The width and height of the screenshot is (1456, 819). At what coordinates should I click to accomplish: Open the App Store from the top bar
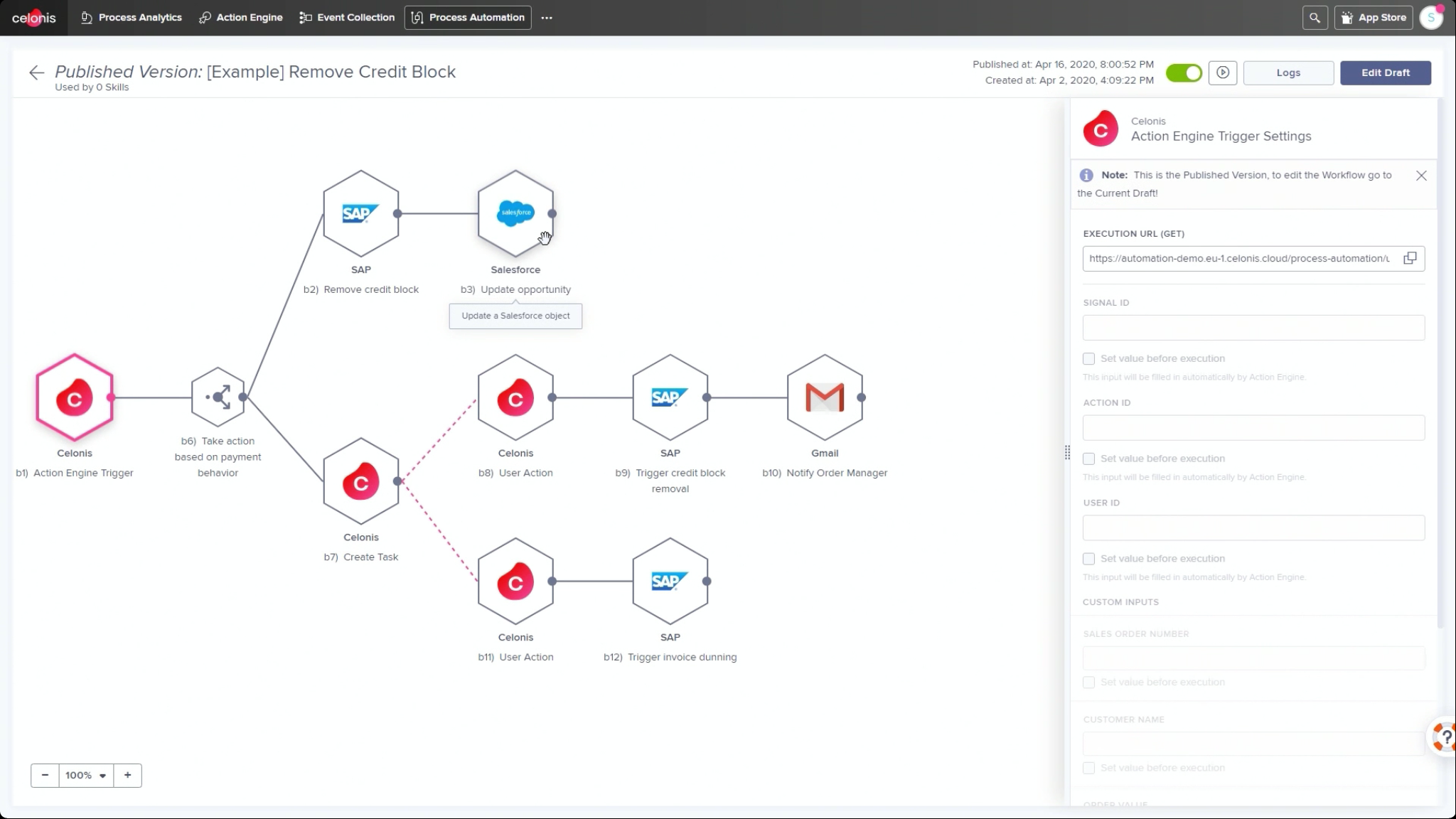[1372, 17]
